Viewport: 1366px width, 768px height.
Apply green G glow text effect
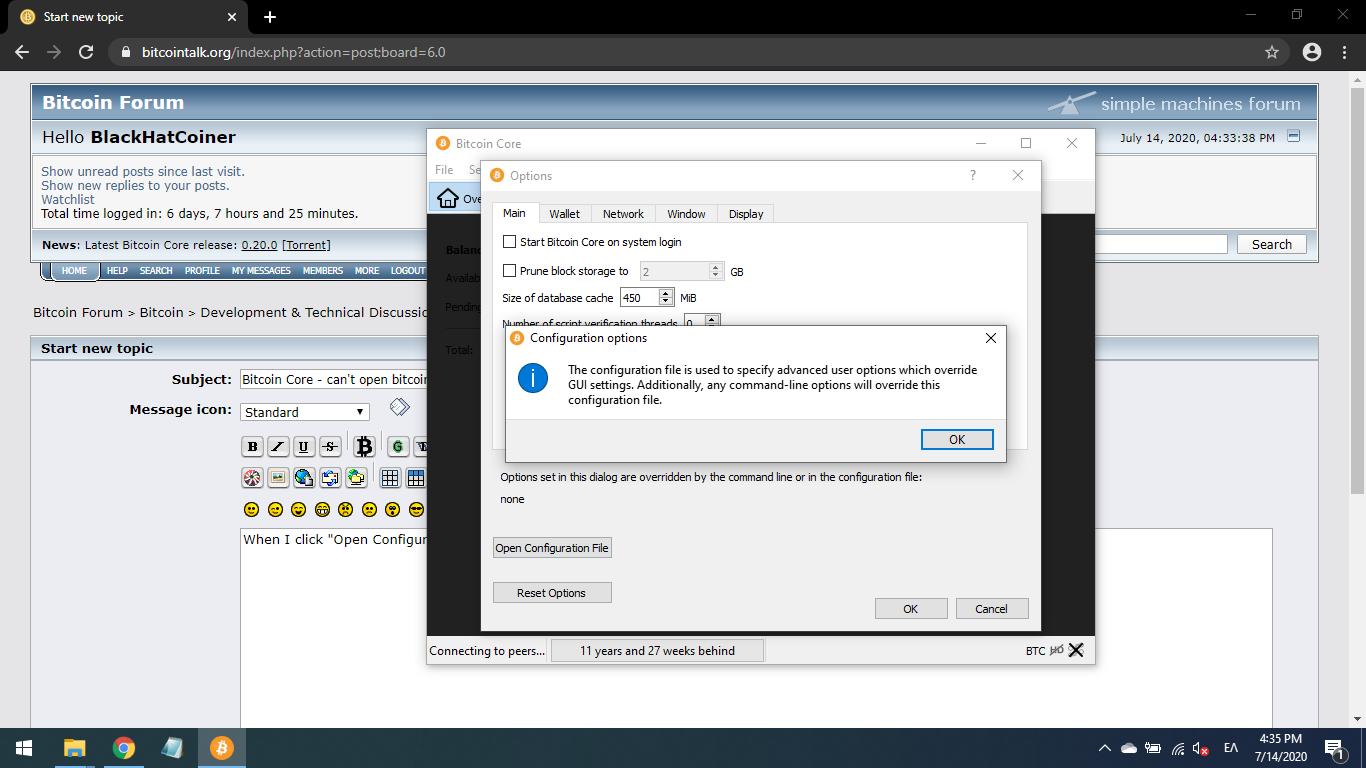(x=398, y=447)
